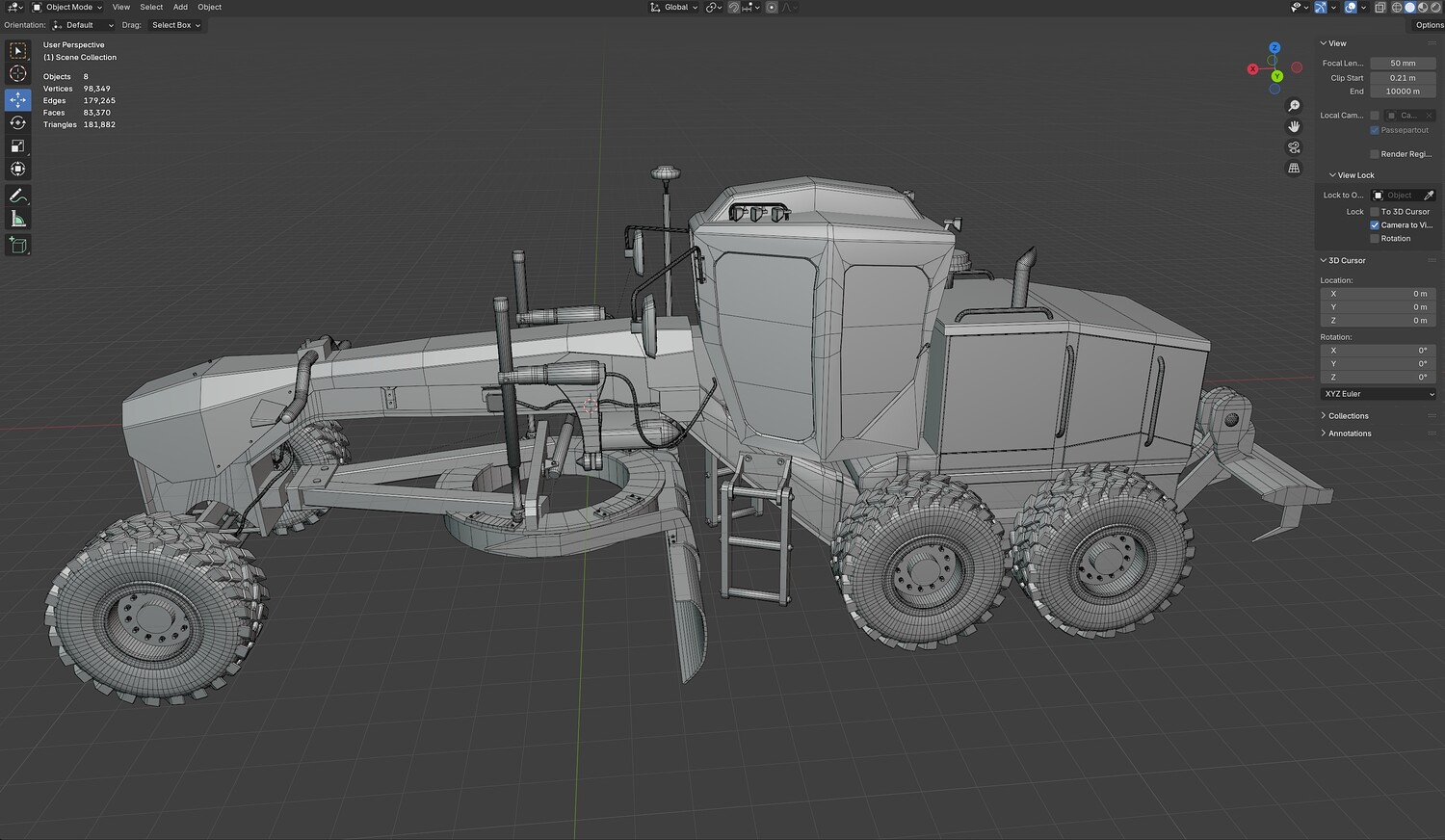Open Global transform orientation dropdown
Image resolution: width=1445 pixels, height=840 pixels.
coord(673,7)
